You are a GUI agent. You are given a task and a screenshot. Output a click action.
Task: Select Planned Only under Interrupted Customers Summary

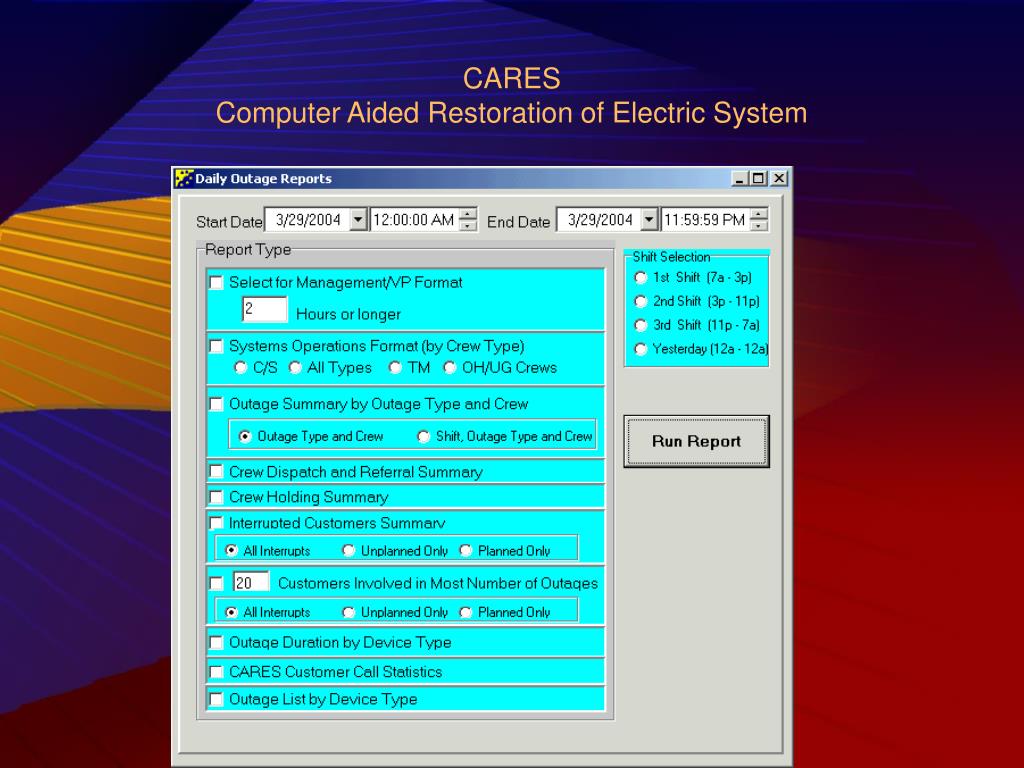(x=466, y=551)
